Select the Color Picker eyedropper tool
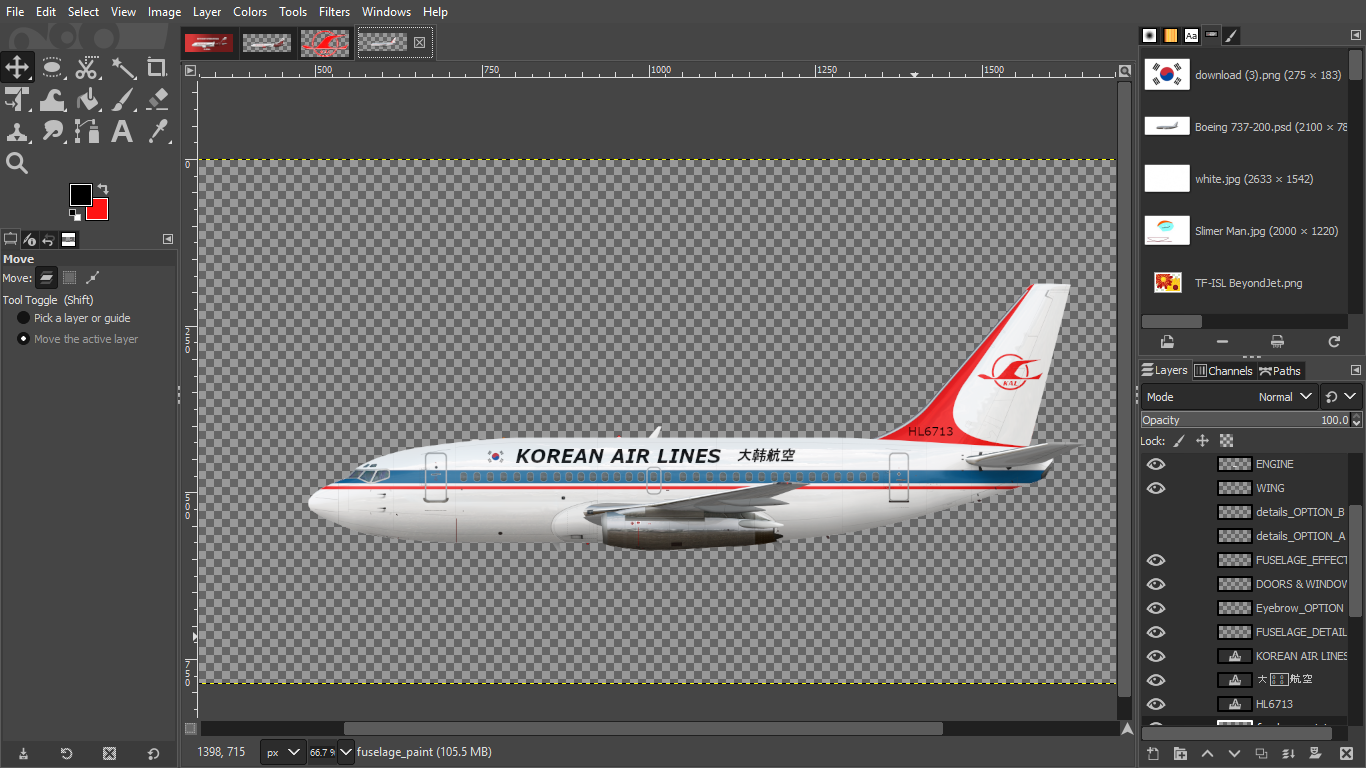The image size is (1366, 768). [x=157, y=131]
